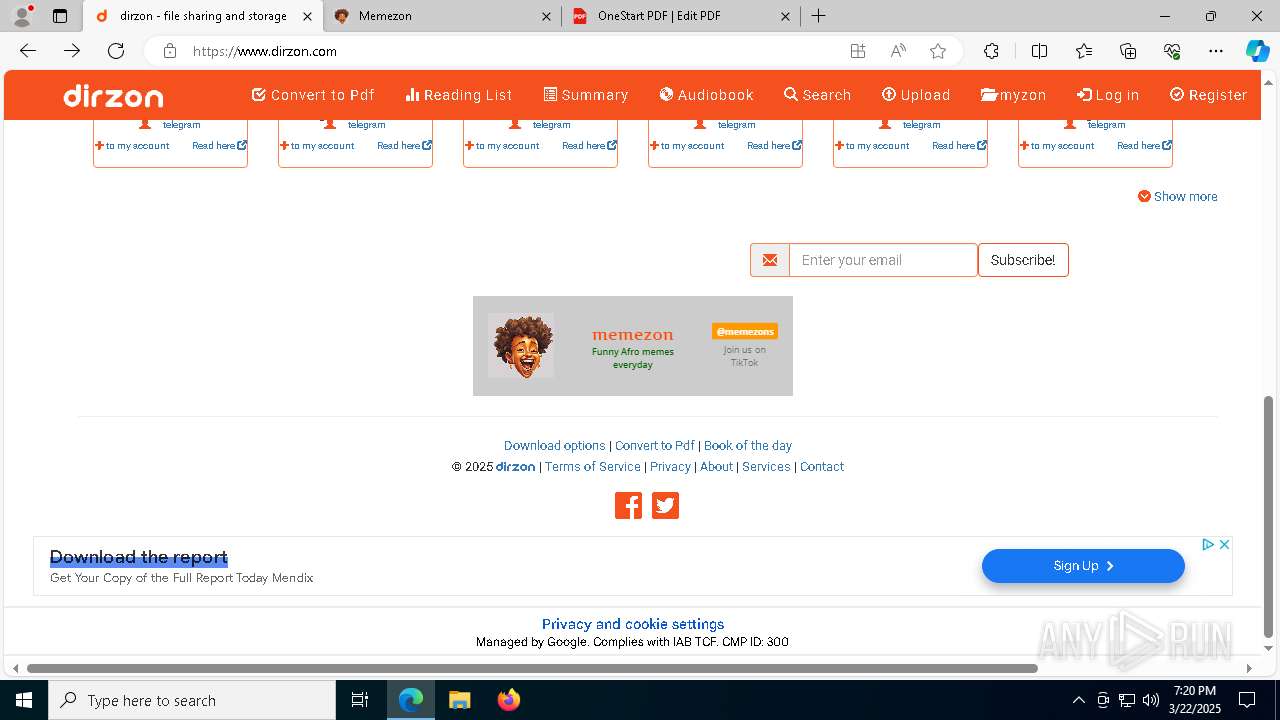Open the tab actions menu icon
This screenshot has width=1280, height=720.
(60, 16)
